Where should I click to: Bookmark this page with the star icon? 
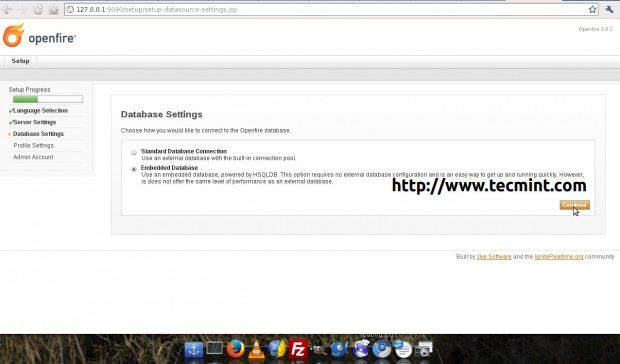pyautogui.click(x=592, y=9)
